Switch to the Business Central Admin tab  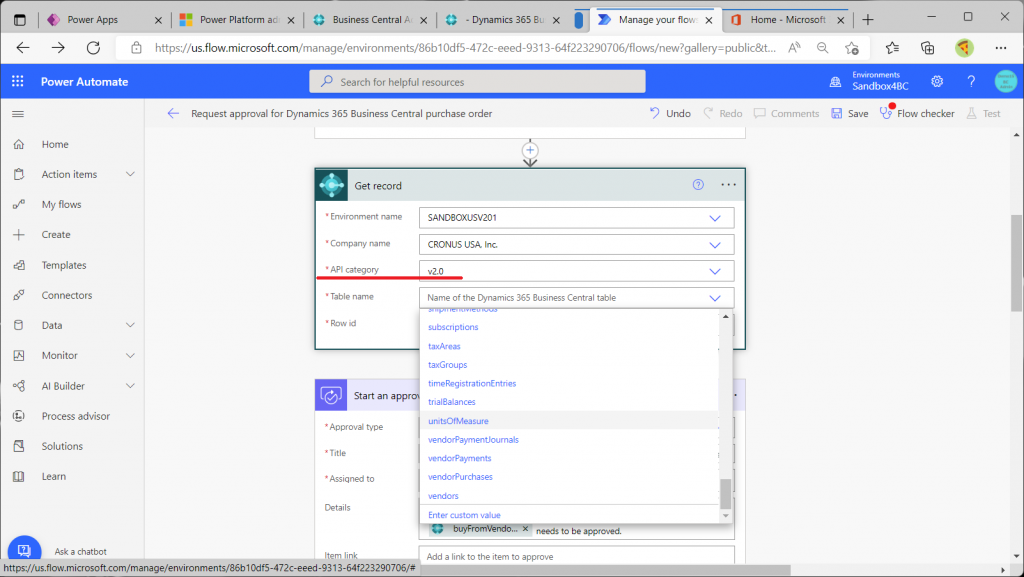coord(372,20)
